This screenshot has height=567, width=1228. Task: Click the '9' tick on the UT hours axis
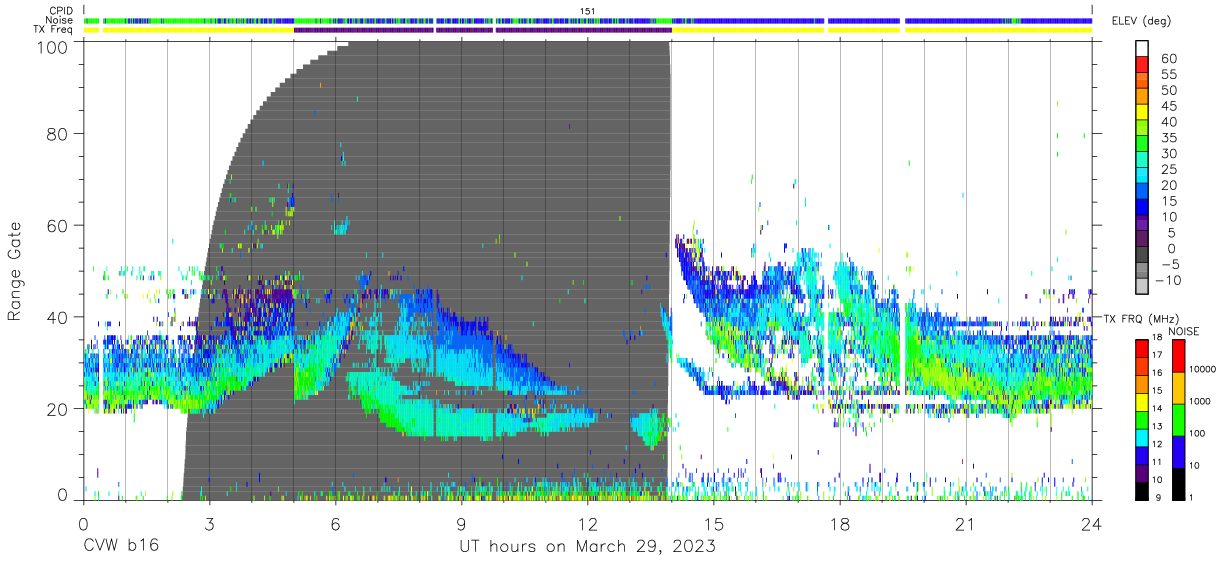click(462, 523)
